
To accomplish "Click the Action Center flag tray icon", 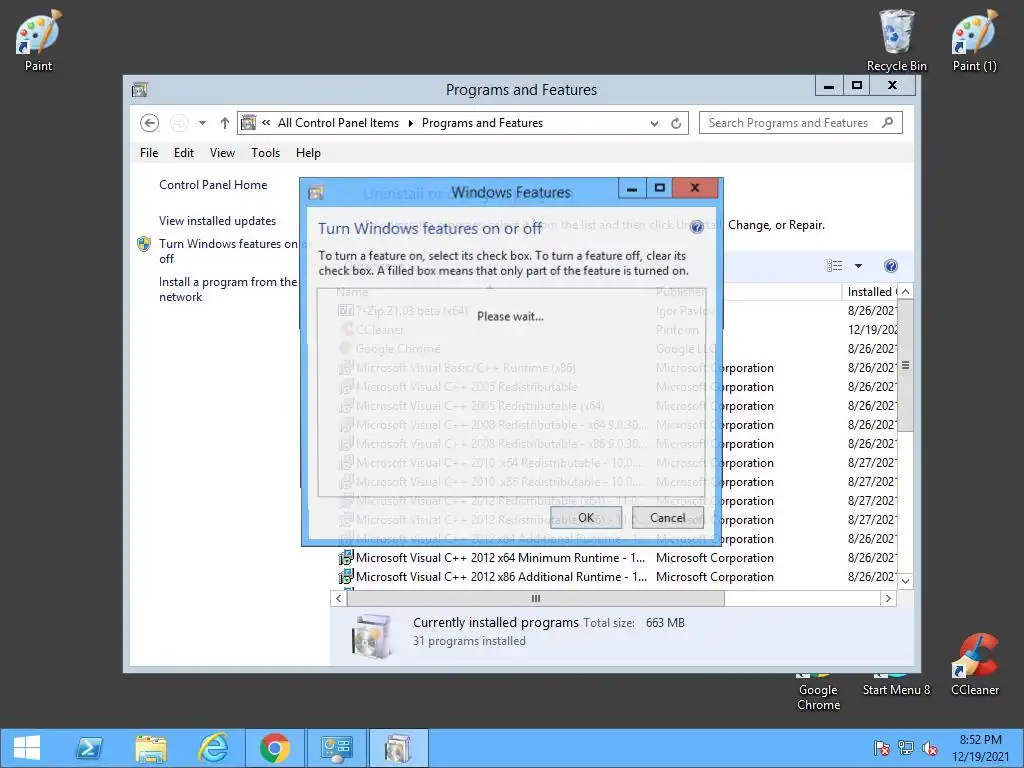I will click(x=882, y=748).
